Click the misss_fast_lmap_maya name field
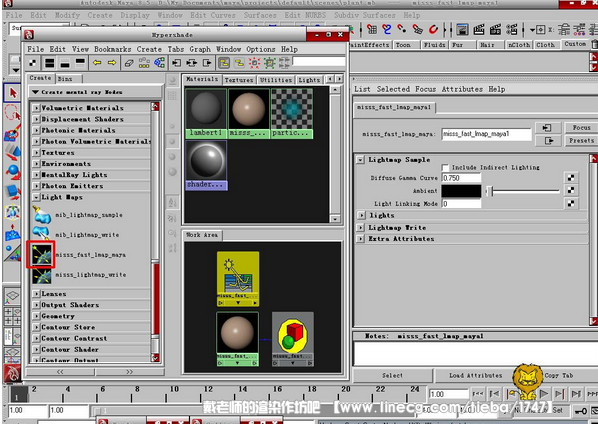 click(x=486, y=134)
